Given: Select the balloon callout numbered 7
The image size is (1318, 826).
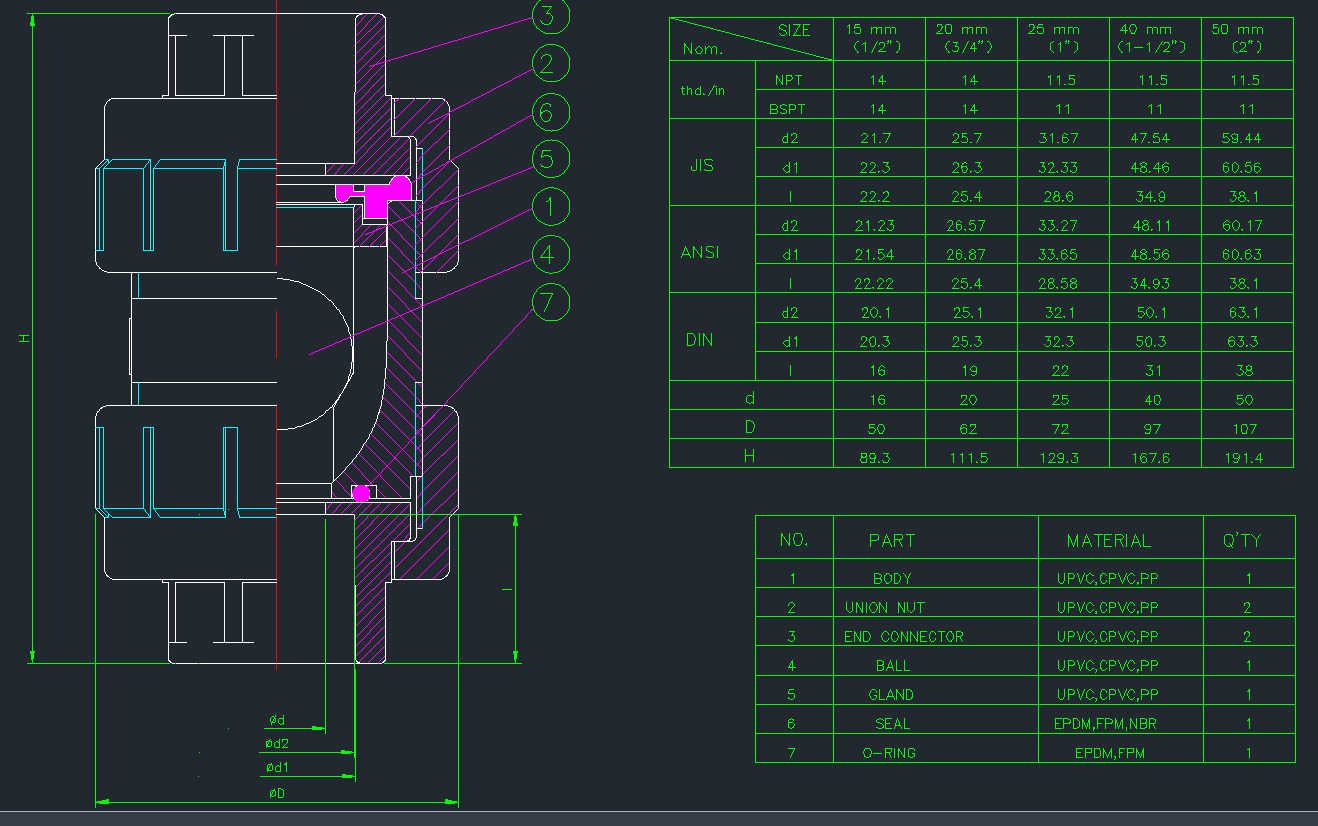Looking at the screenshot, I should point(549,302).
